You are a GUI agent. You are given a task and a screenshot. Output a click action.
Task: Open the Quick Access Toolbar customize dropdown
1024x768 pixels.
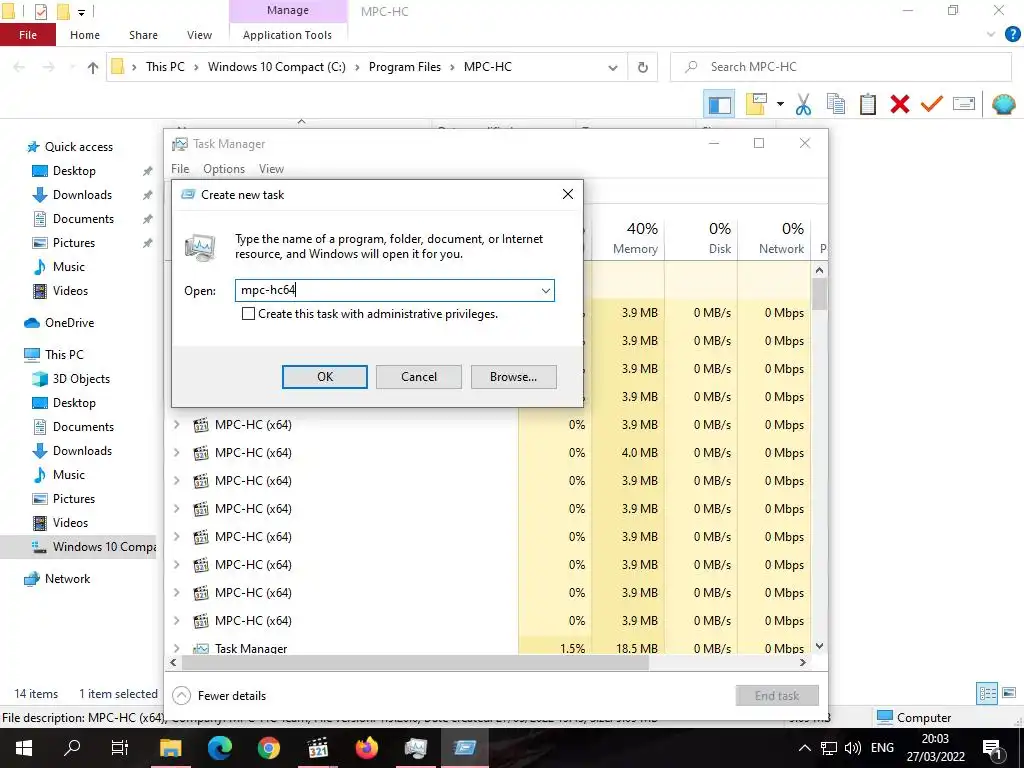point(82,12)
